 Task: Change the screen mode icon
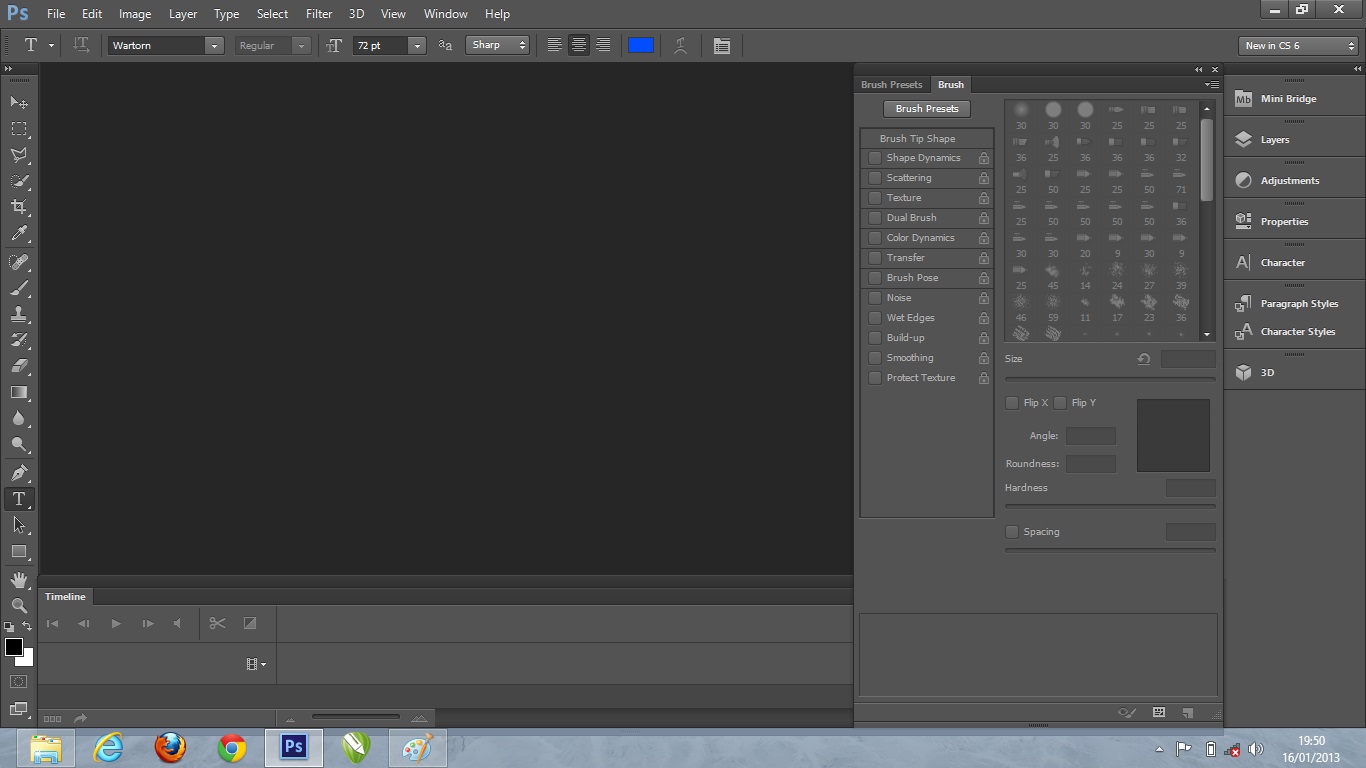18,710
